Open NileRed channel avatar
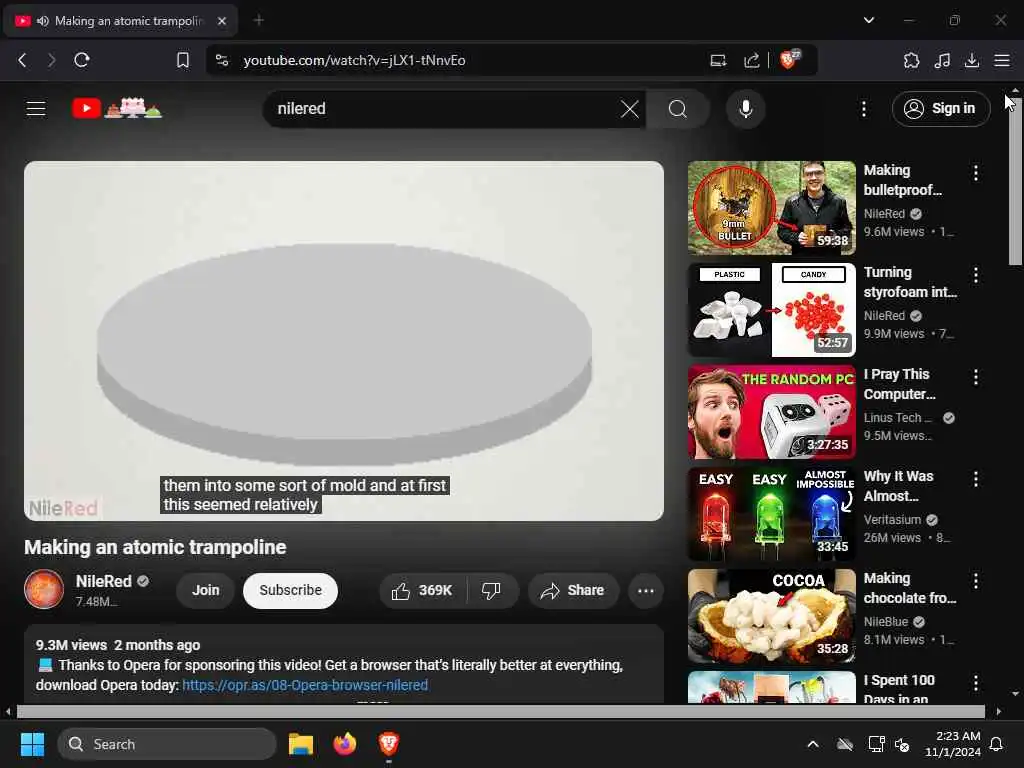Image resolution: width=1024 pixels, height=768 pixels. pos(44,589)
